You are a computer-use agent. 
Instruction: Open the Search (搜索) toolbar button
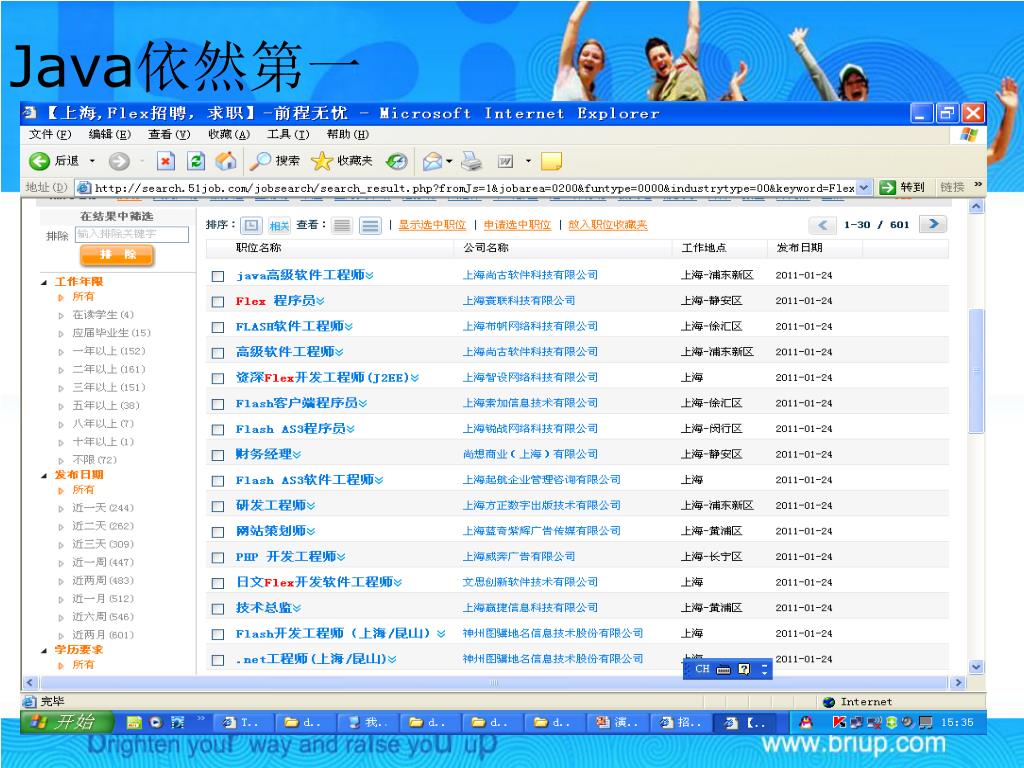[274, 161]
